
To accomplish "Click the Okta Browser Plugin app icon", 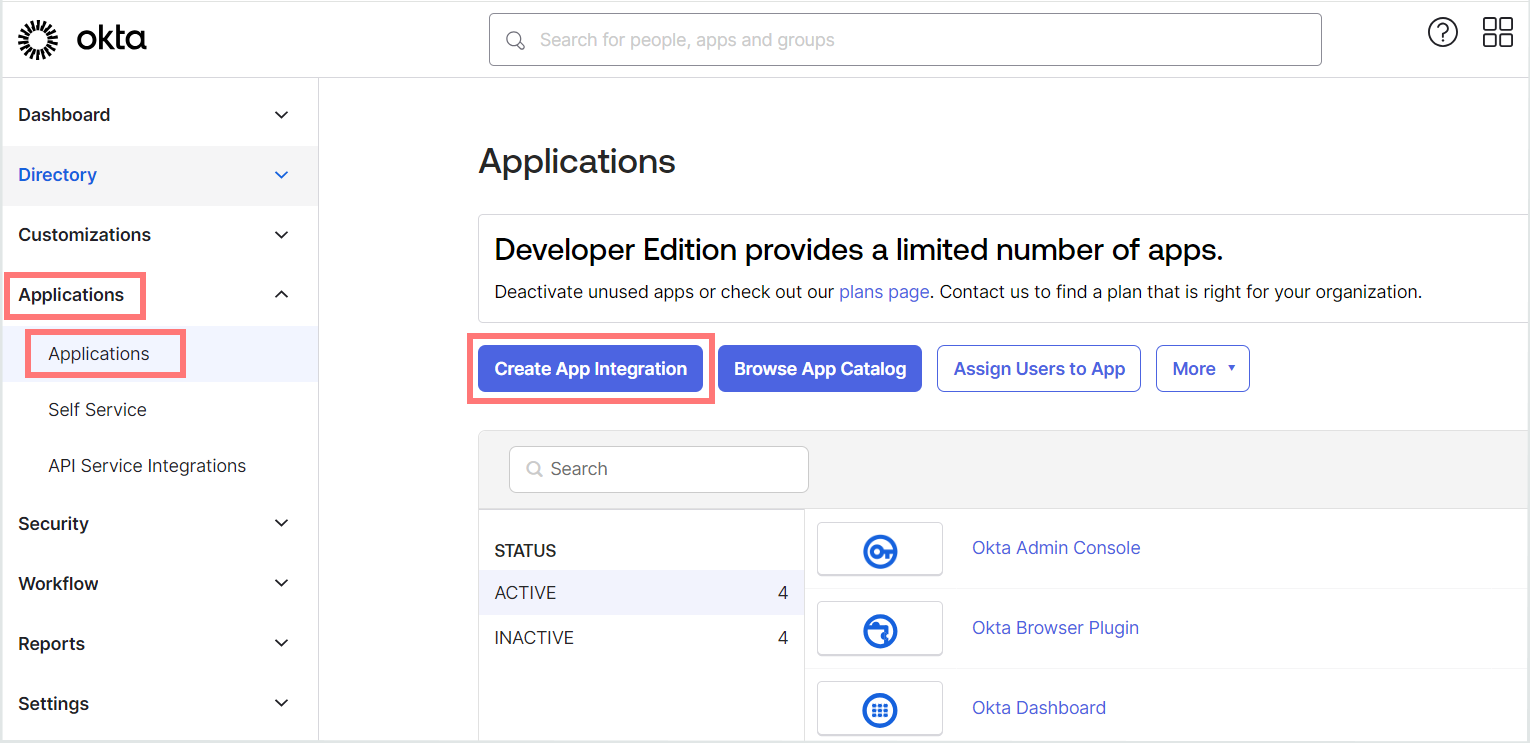I will coord(880,629).
